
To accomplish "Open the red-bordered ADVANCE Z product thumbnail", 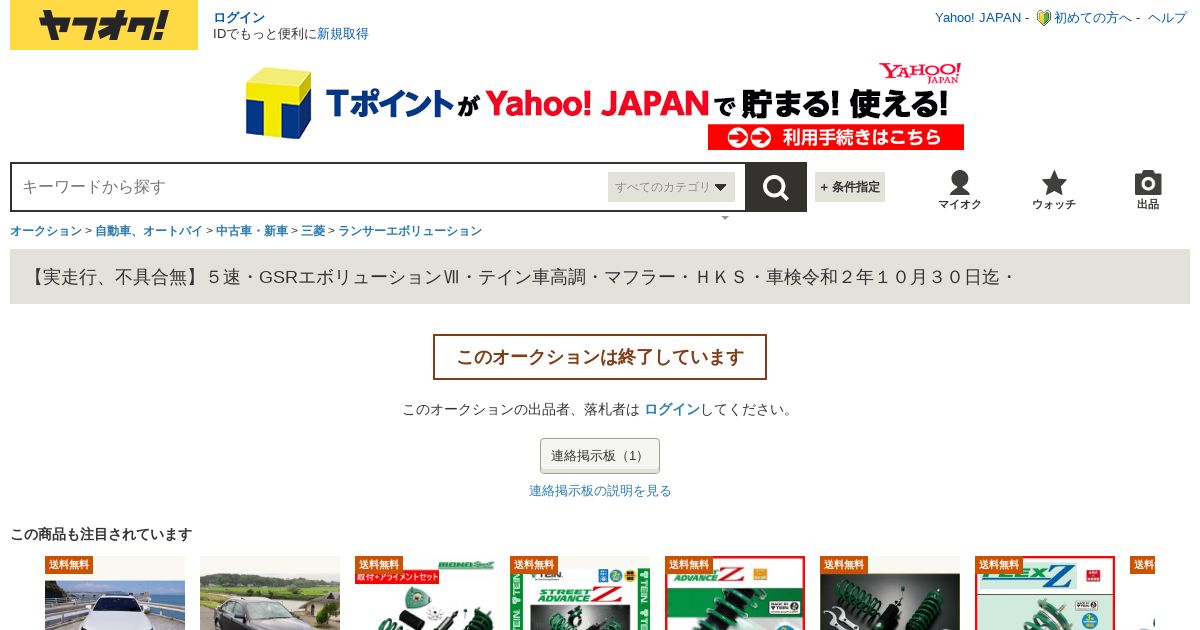I will [x=735, y=593].
